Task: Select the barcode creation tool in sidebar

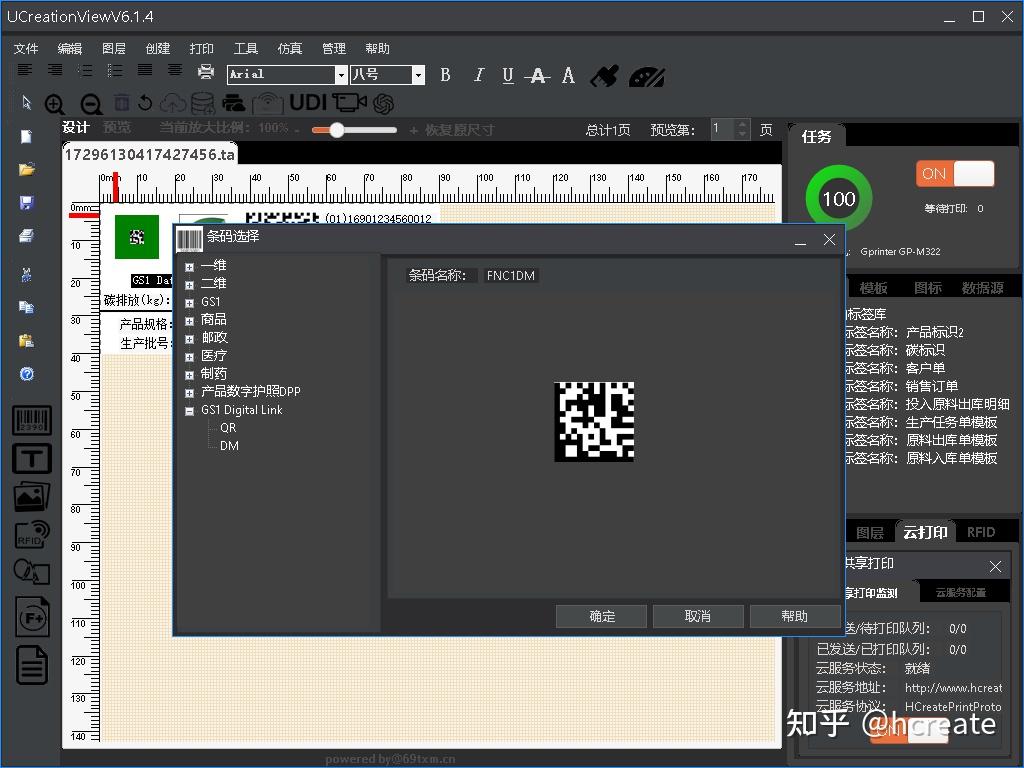Action: [31, 421]
